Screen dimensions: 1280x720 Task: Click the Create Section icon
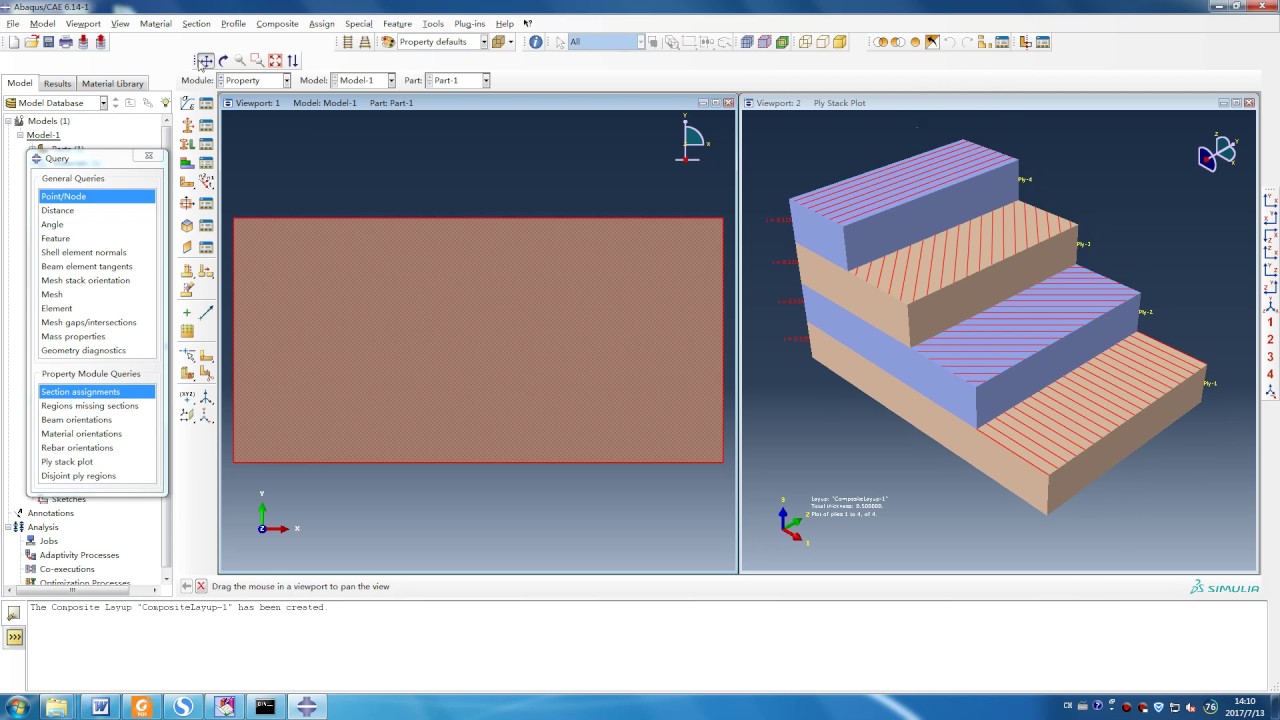click(187, 125)
